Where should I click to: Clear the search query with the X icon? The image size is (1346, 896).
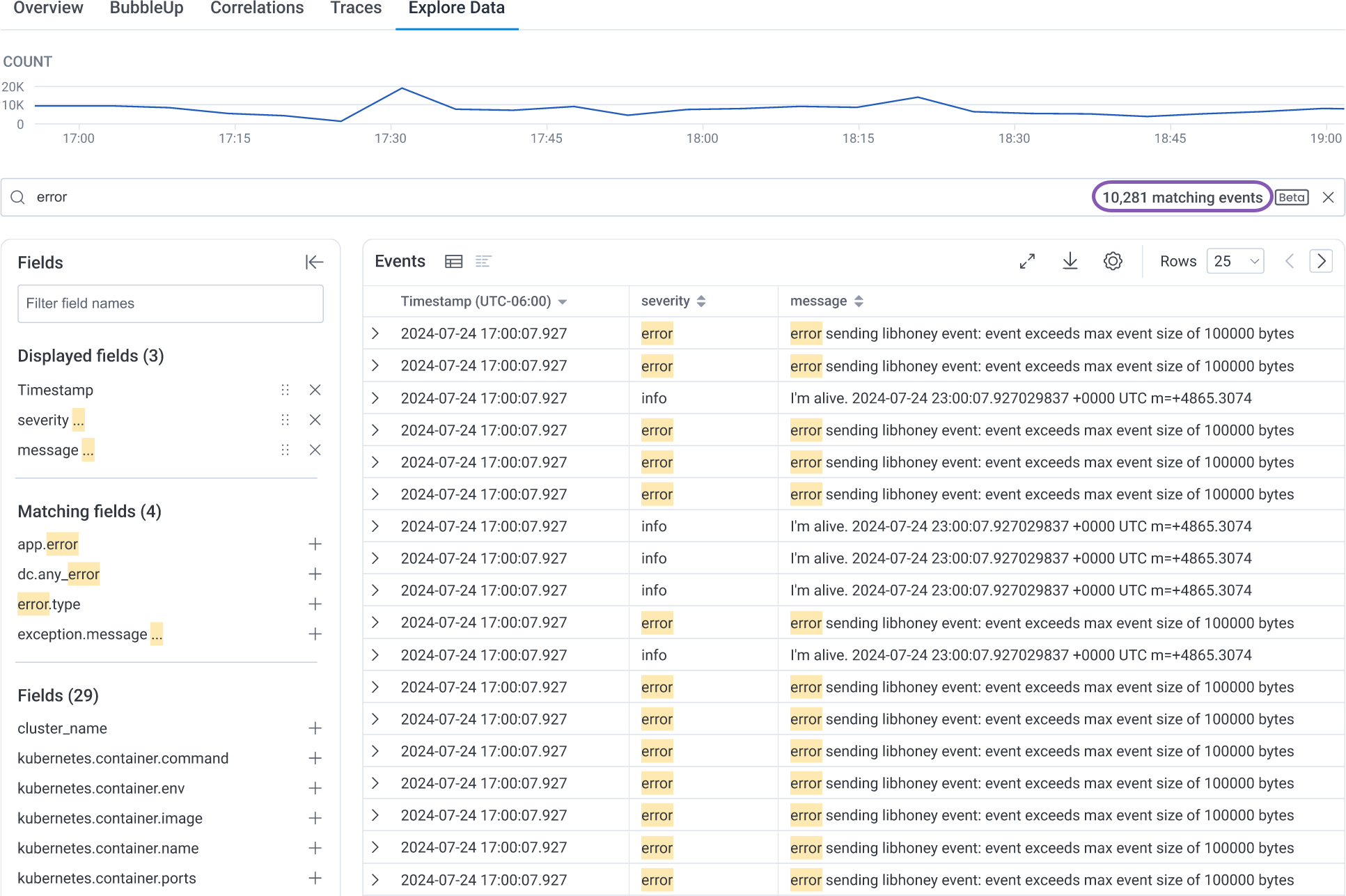click(x=1329, y=197)
